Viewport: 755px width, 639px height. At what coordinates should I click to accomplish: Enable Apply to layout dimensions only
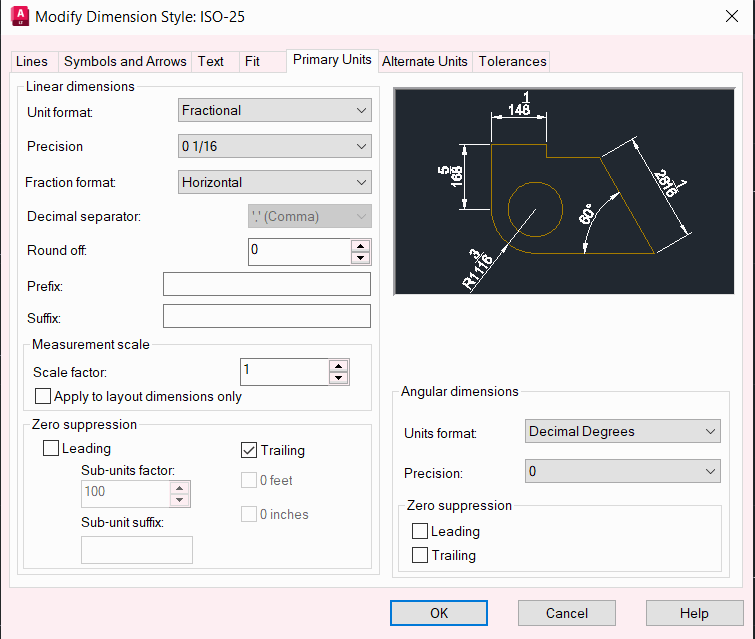click(43, 396)
